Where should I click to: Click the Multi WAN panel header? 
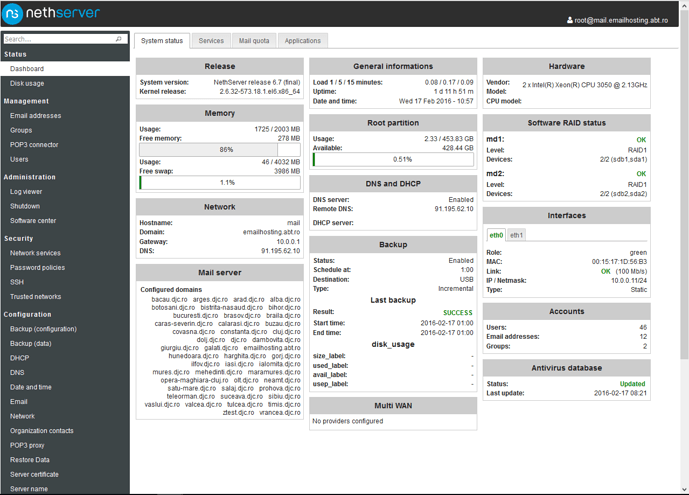point(393,406)
